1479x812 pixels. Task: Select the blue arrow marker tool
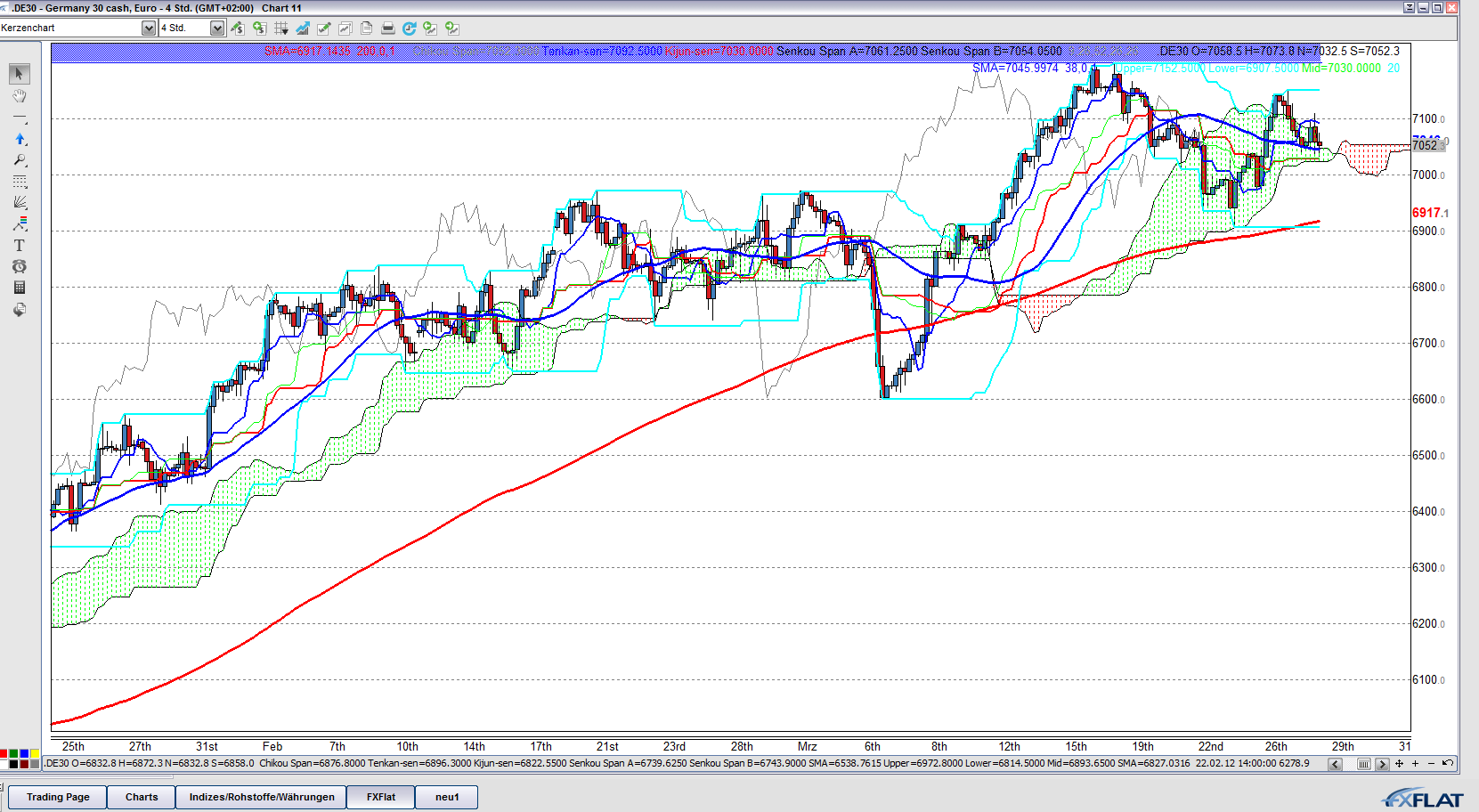pyautogui.click(x=20, y=139)
